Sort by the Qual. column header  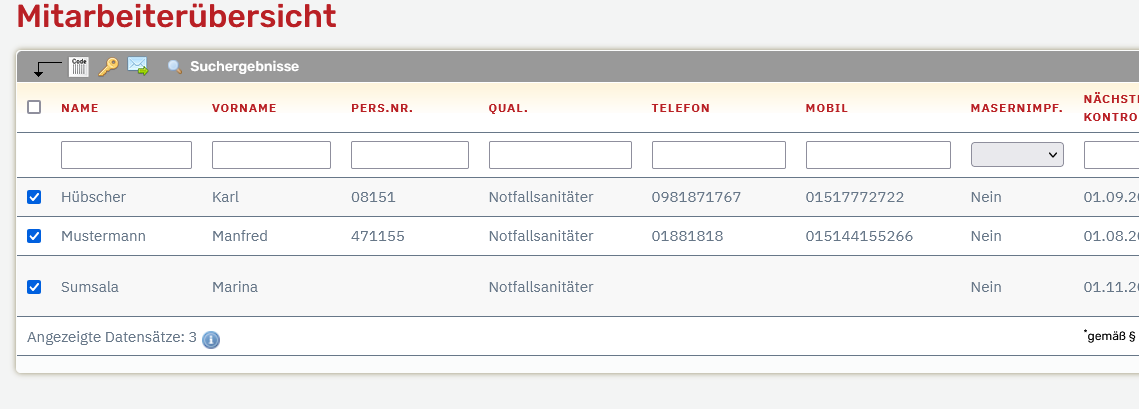point(508,108)
